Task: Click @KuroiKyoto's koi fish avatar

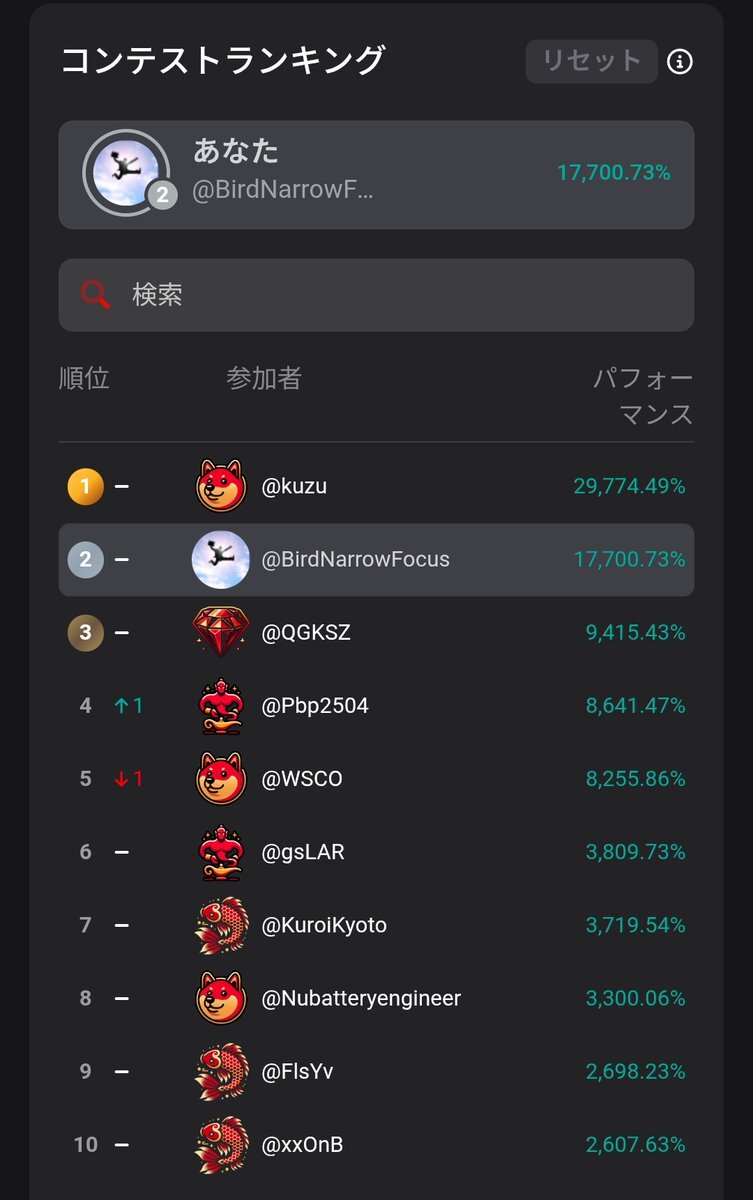Action: [x=221, y=925]
